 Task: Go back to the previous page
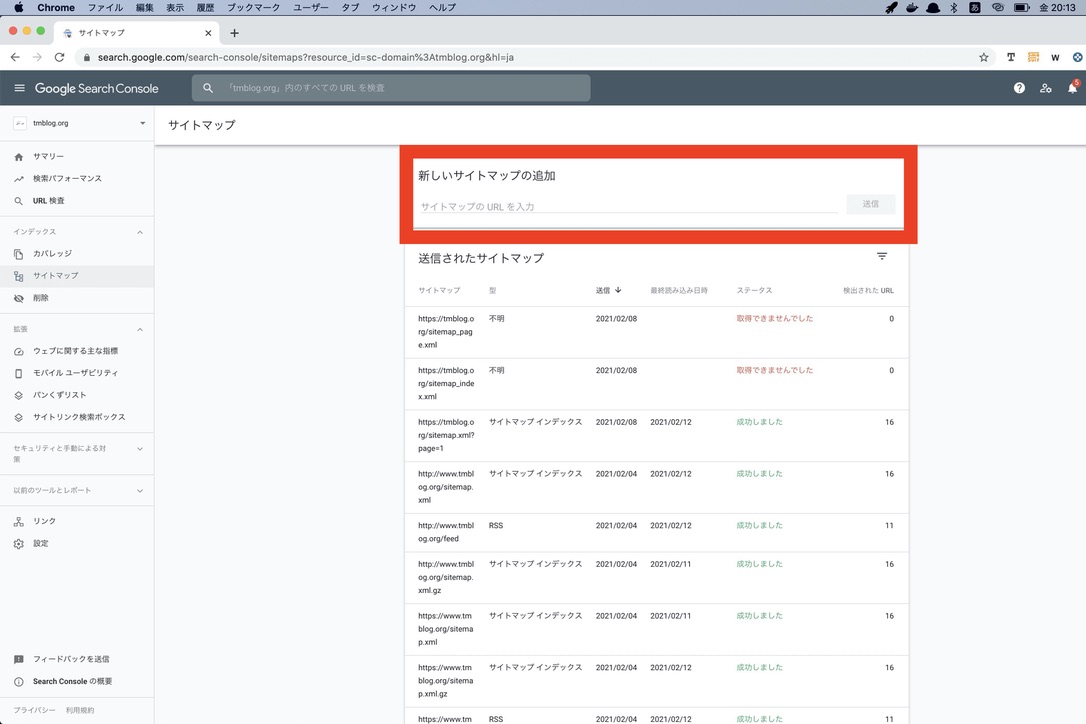[x=15, y=58]
